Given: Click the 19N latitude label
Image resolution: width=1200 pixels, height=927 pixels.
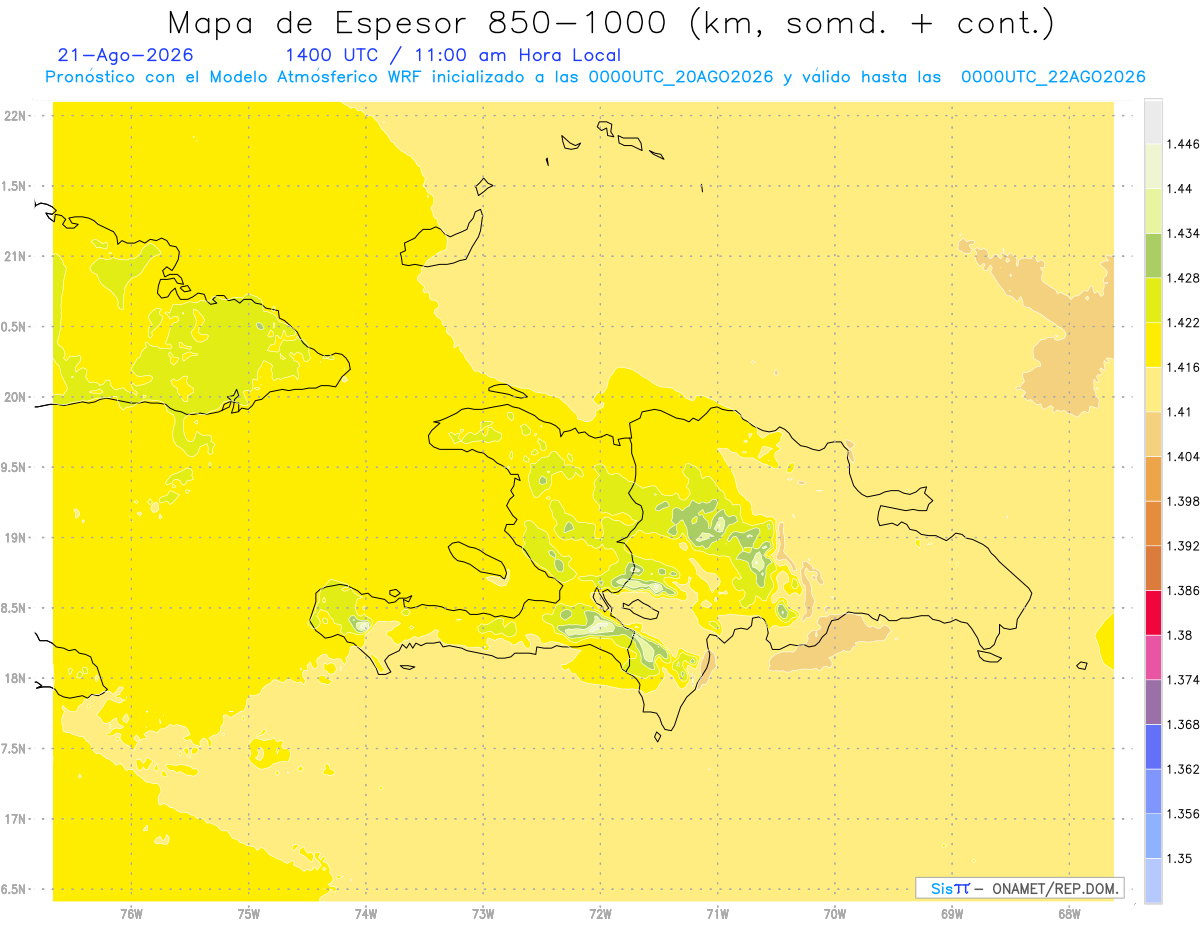Looking at the screenshot, I should 15,537.
